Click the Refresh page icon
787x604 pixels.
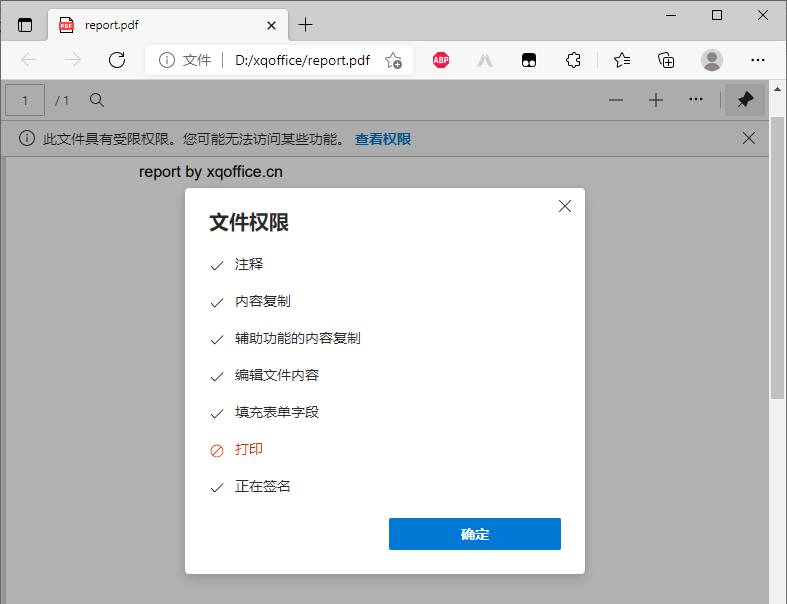(x=117, y=60)
